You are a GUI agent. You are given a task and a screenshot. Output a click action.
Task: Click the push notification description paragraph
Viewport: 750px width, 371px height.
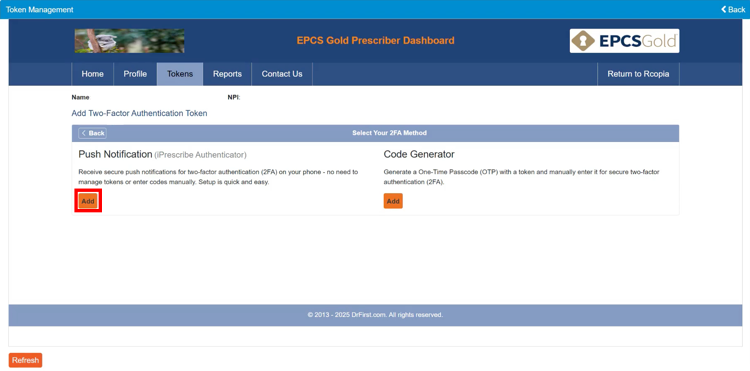218,177
